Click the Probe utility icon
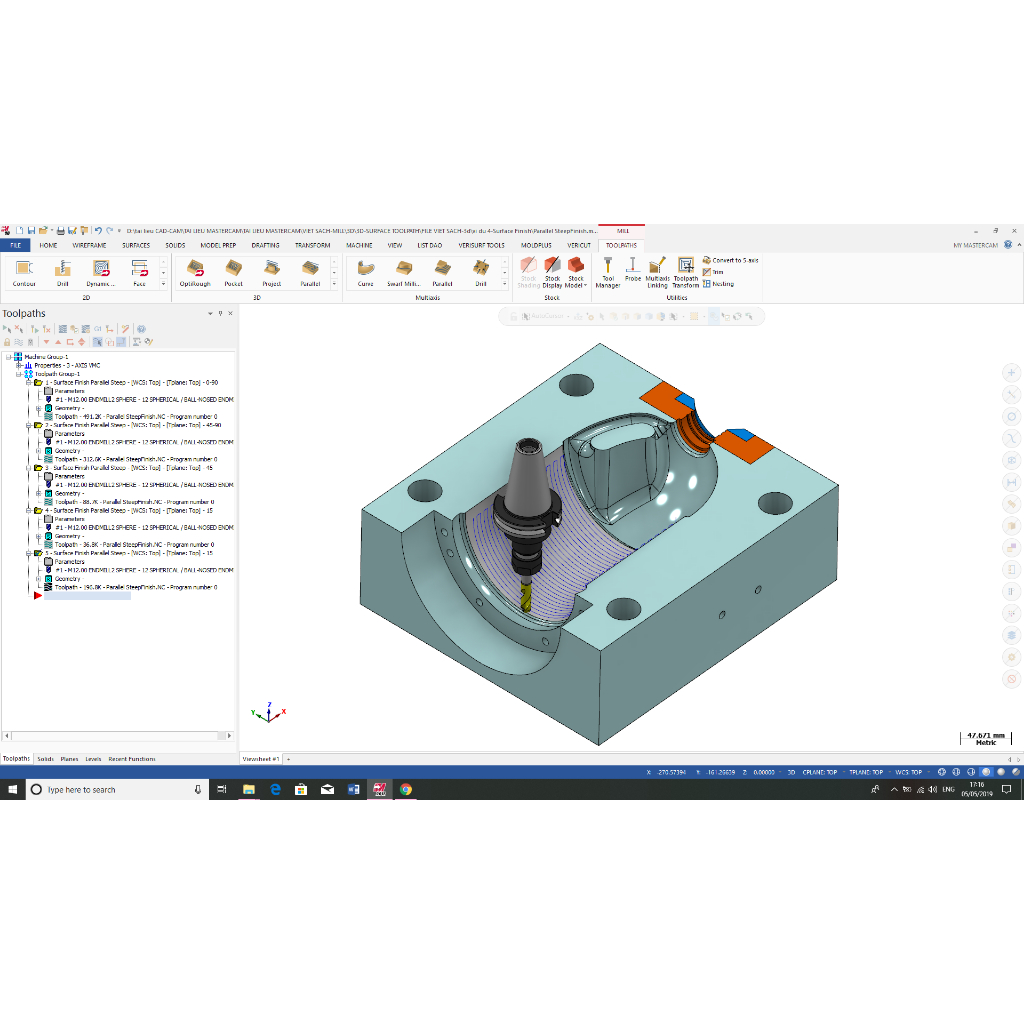The width and height of the screenshot is (1024, 1024). [633, 270]
